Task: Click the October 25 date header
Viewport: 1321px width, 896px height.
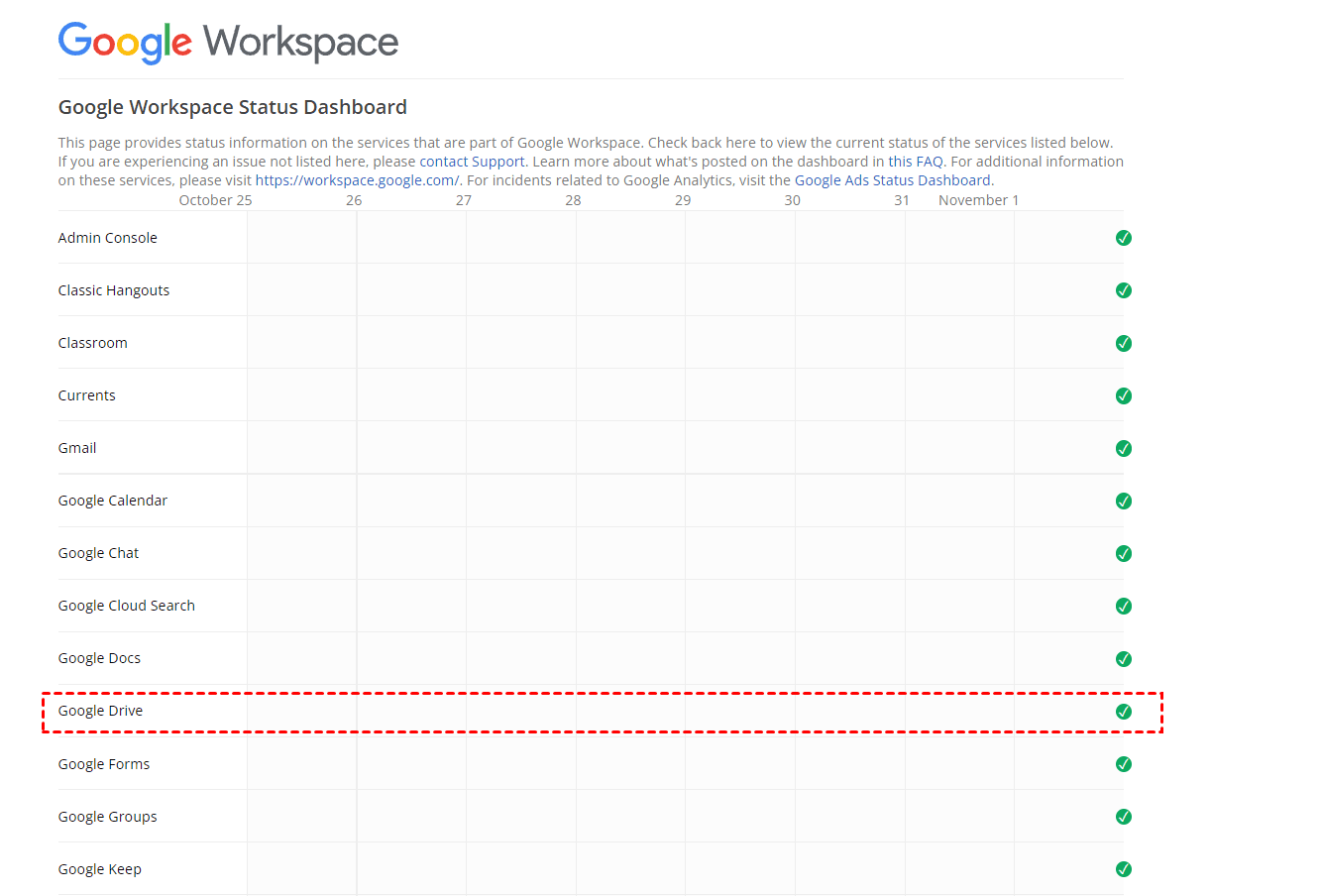Action: [x=216, y=200]
